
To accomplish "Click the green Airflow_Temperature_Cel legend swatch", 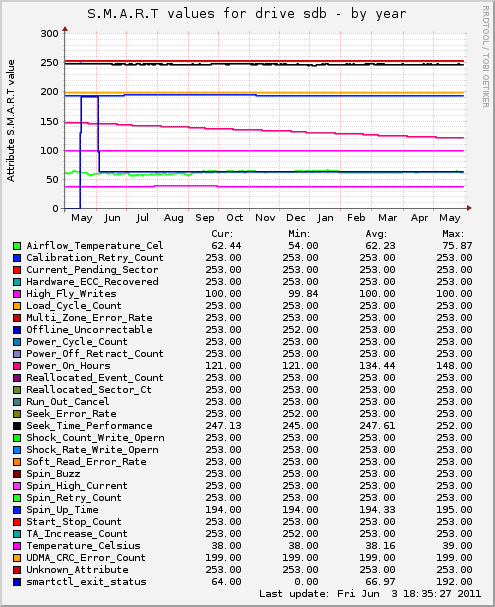I will pyautogui.click(x=17, y=246).
